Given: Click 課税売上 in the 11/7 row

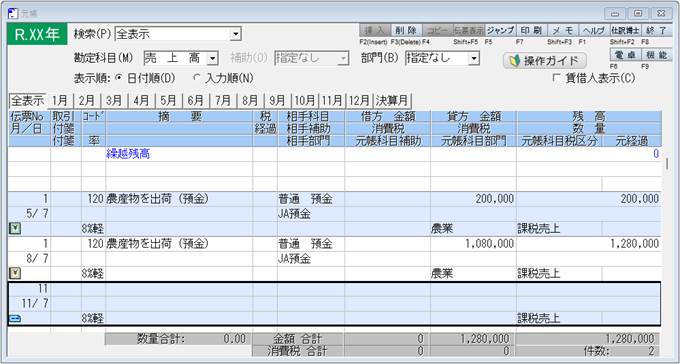Looking at the screenshot, I should [538, 319].
